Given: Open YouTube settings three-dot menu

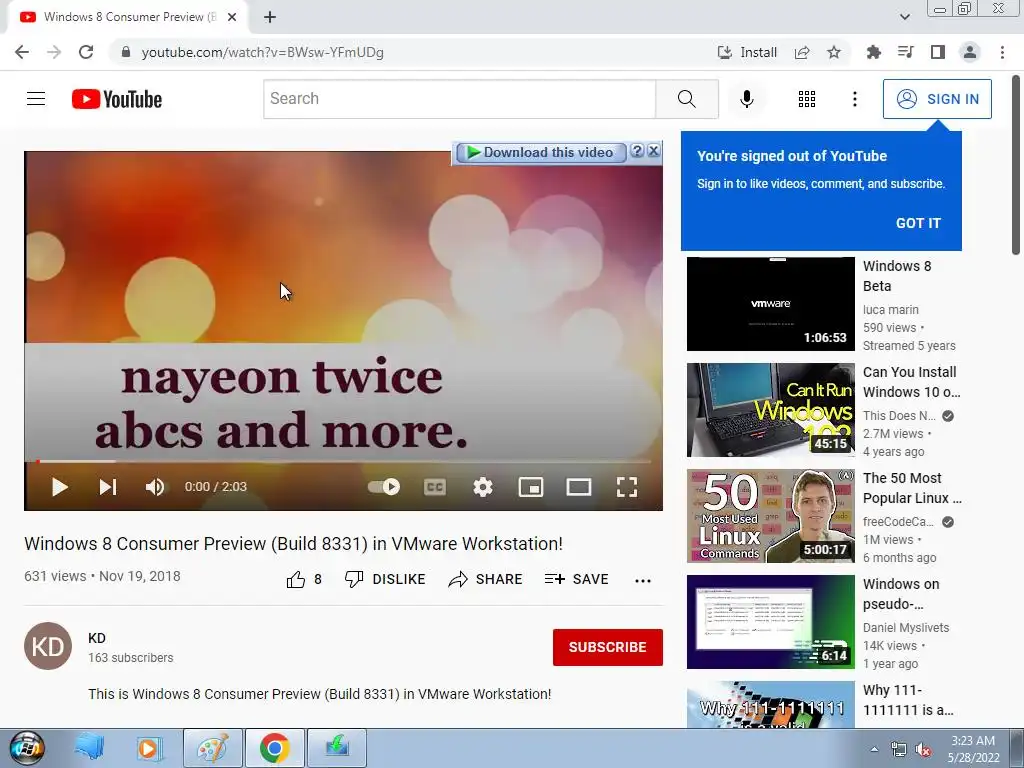Looking at the screenshot, I should point(854,99).
